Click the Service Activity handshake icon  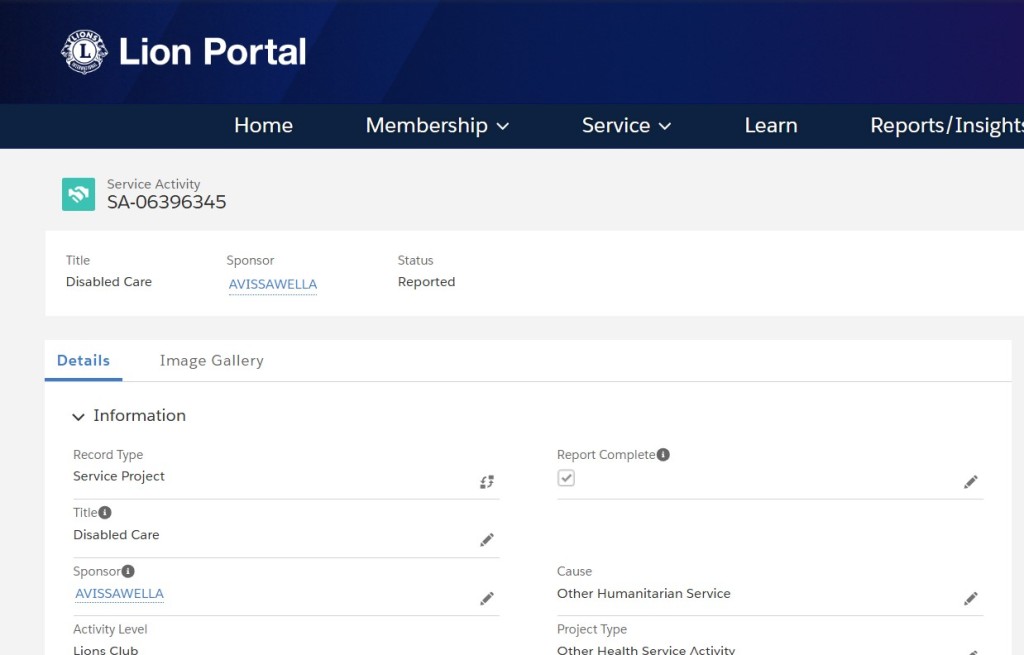tap(78, 194)
